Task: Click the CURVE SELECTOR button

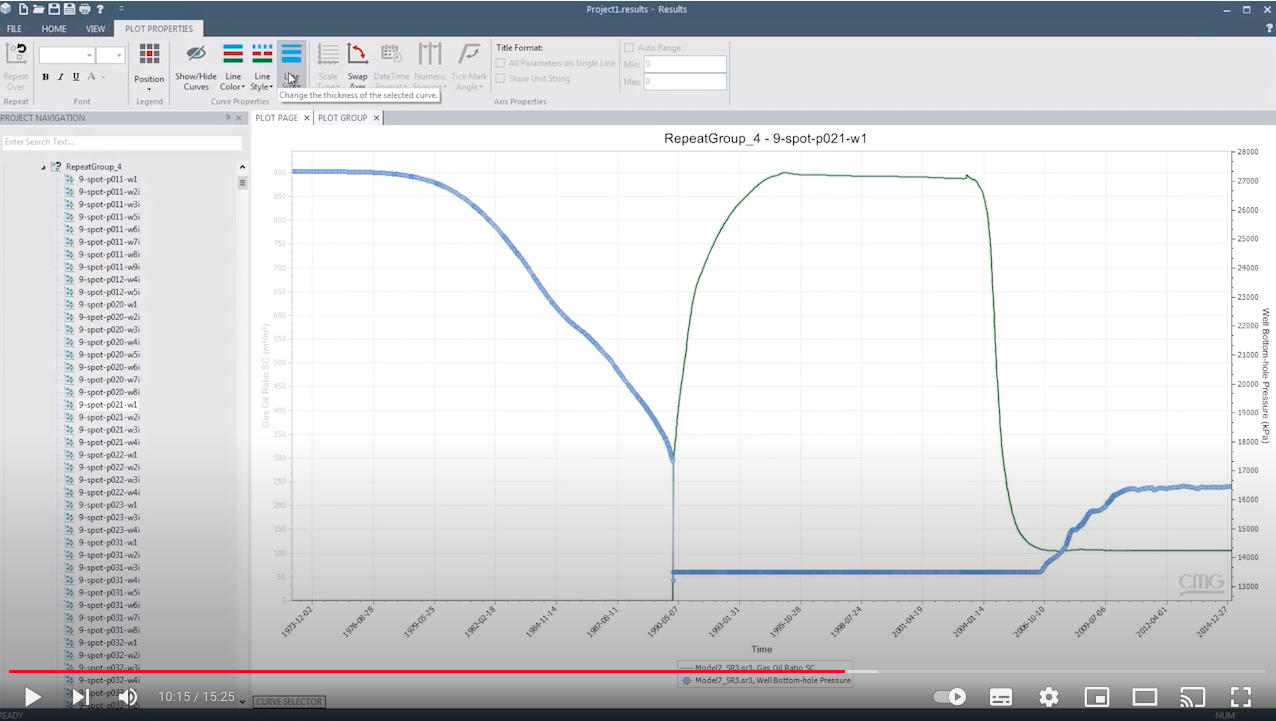Action: coord(289,702)
